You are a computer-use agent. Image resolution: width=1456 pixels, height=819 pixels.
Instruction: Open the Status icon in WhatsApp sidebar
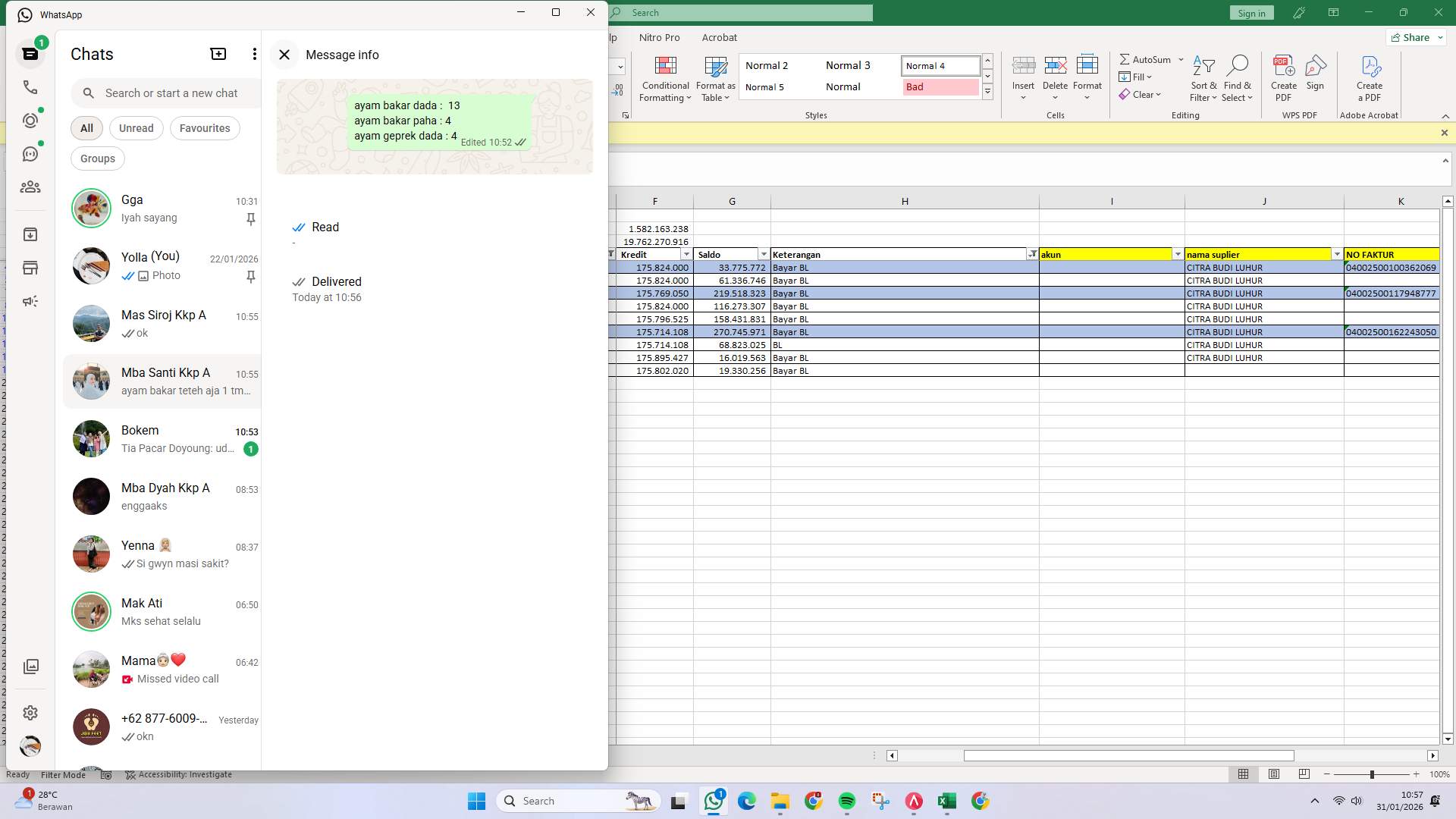pyautogui.click(x=30, y=120)
